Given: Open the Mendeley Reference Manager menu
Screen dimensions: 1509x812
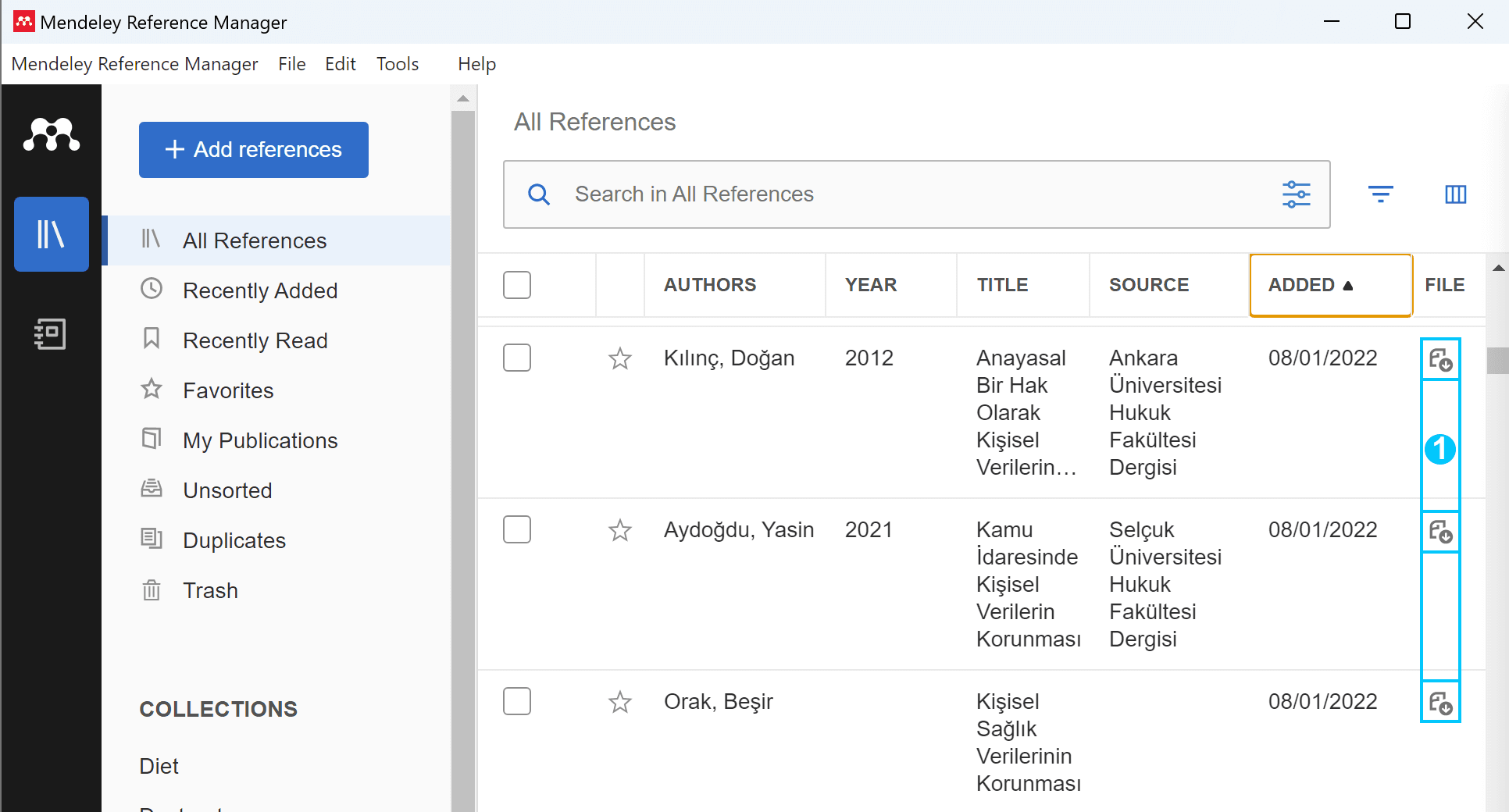Looking at the screenshot, I should (134, 64).
